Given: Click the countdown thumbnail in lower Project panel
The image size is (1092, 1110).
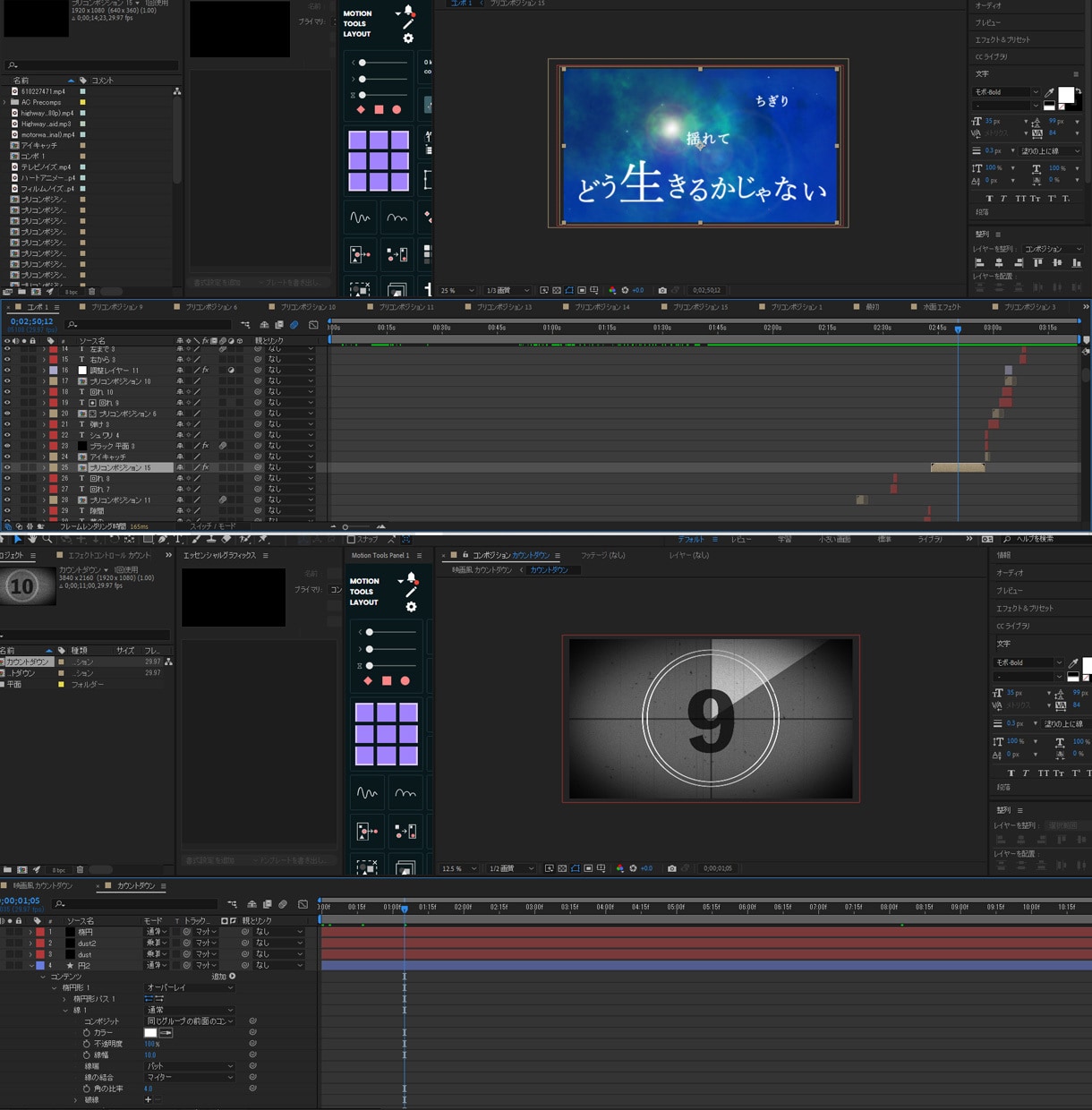Looking at the screenshot, I should [x=27, y=586].
